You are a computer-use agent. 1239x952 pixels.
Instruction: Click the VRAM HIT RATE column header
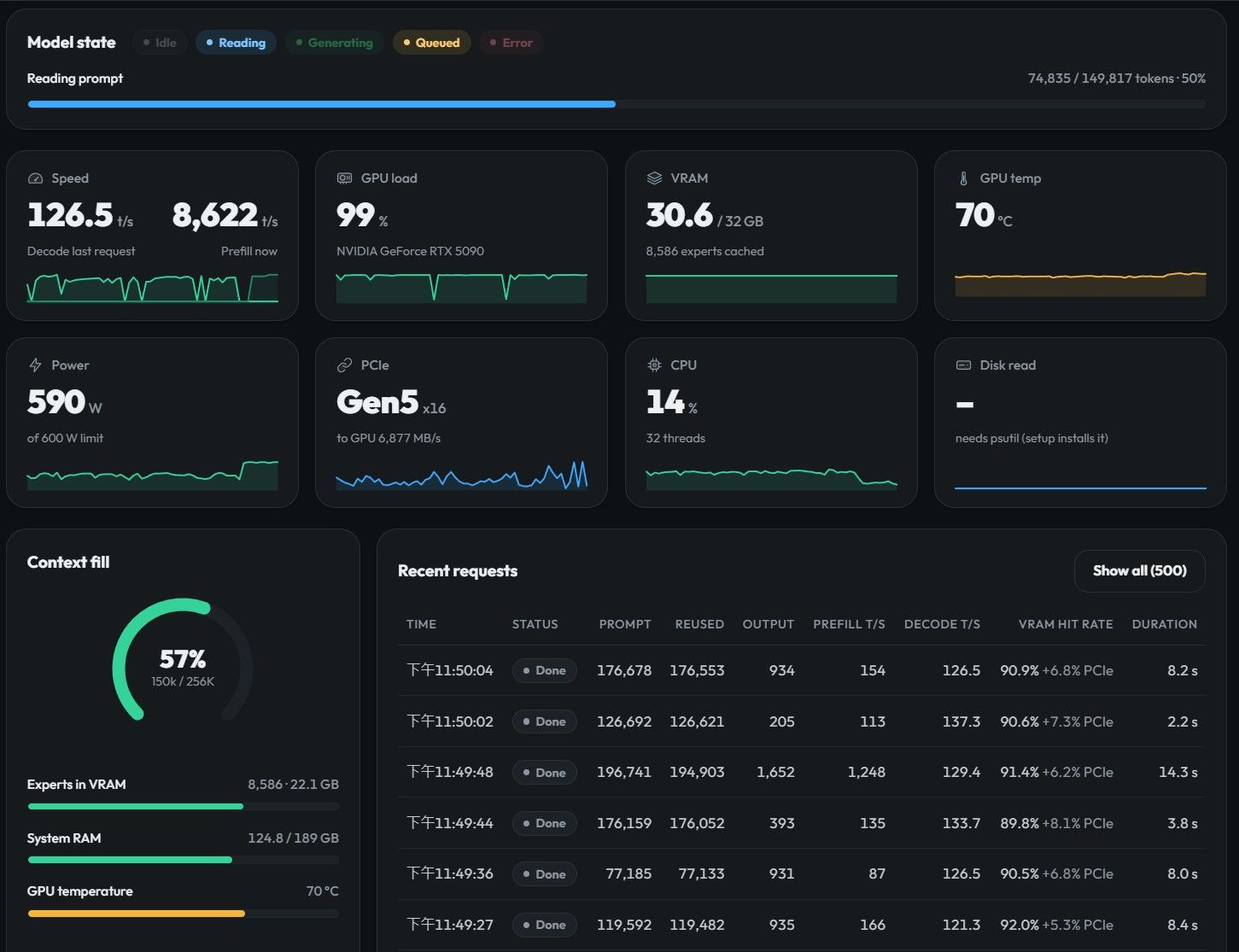[x=1066, y=624]
